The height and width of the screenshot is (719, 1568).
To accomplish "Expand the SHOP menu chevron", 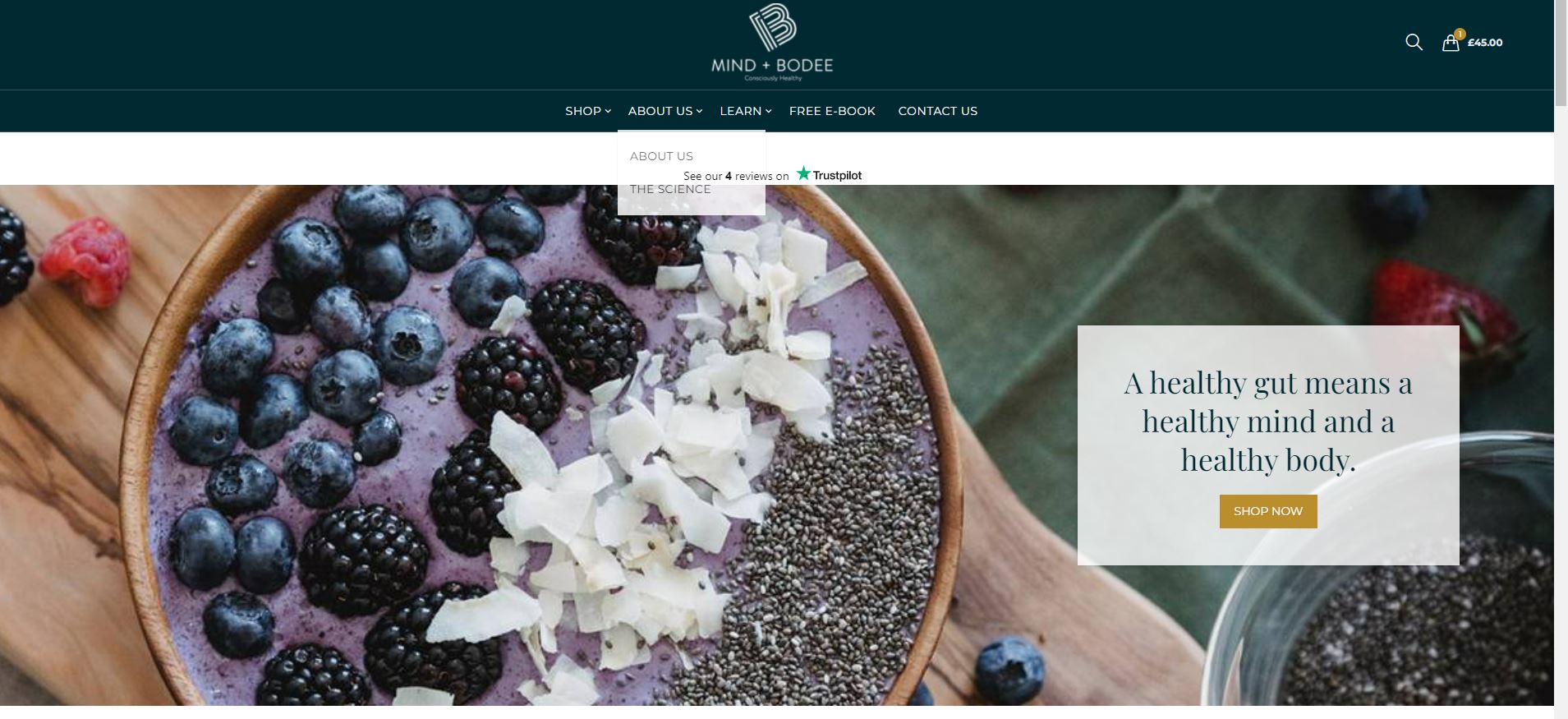I will click(608, 111).
